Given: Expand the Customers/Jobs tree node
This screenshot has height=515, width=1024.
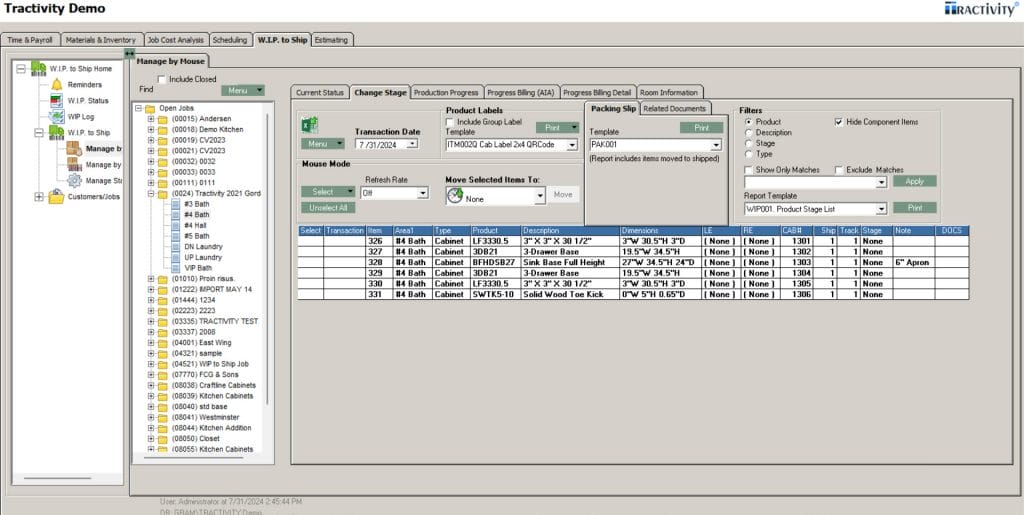Looking at the screenshot, I should point(39,196).
